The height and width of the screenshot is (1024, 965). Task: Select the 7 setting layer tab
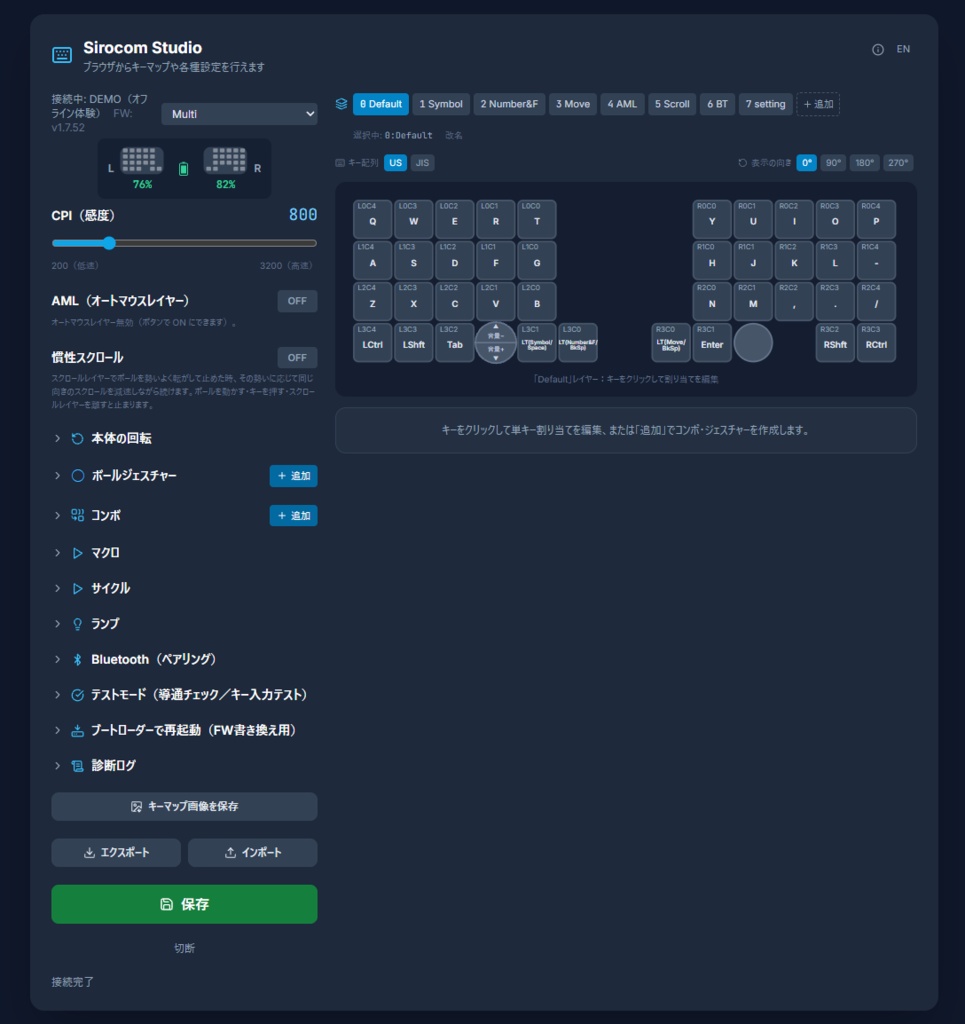(x=765, y=104)
